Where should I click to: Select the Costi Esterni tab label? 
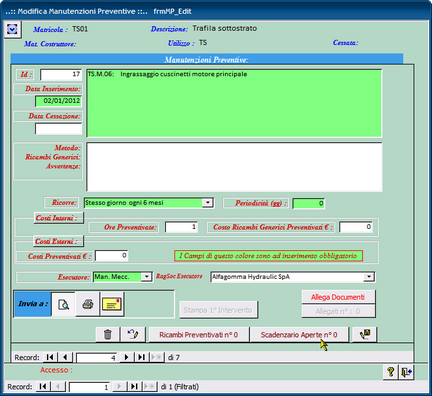pyautogui.click(x=58, y=241)
